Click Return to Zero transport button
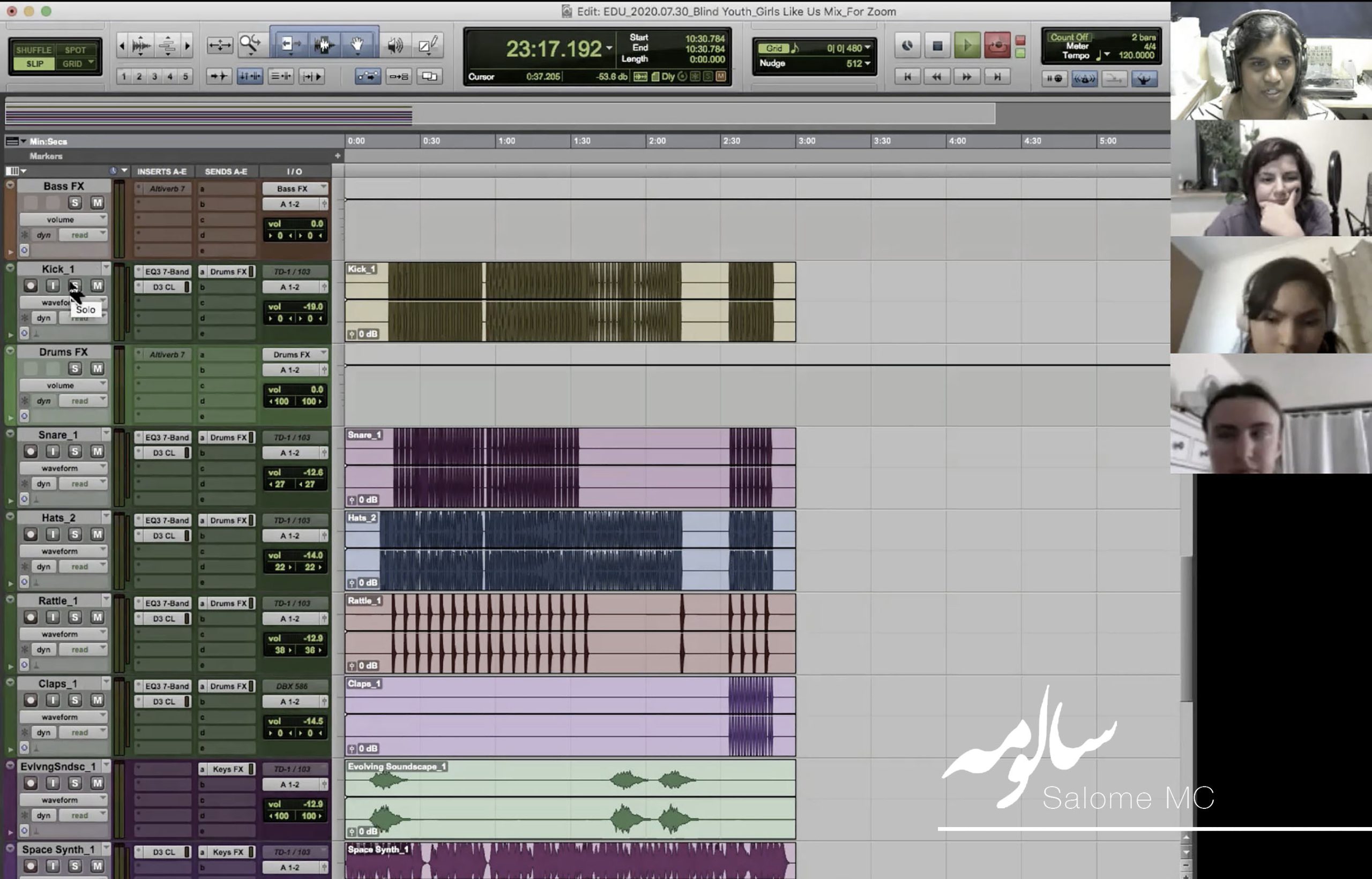Viewport: 1372px width, 879px height. tap(907, 77)
